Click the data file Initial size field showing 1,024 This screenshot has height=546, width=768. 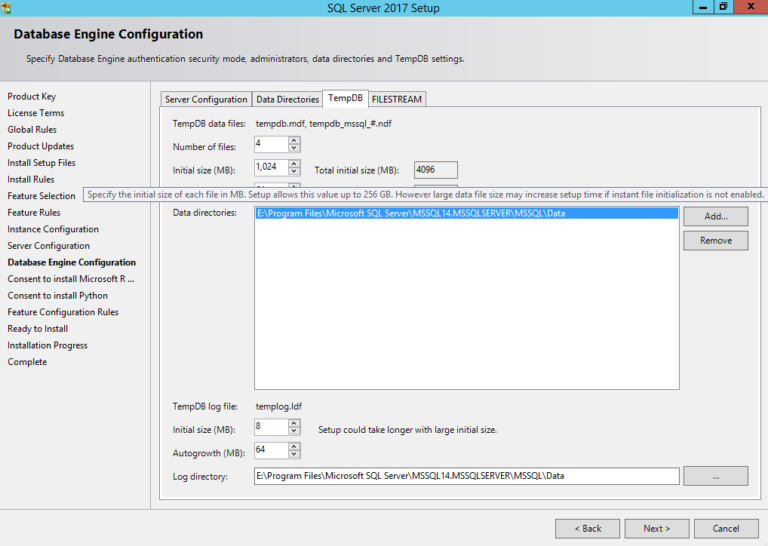271,167
